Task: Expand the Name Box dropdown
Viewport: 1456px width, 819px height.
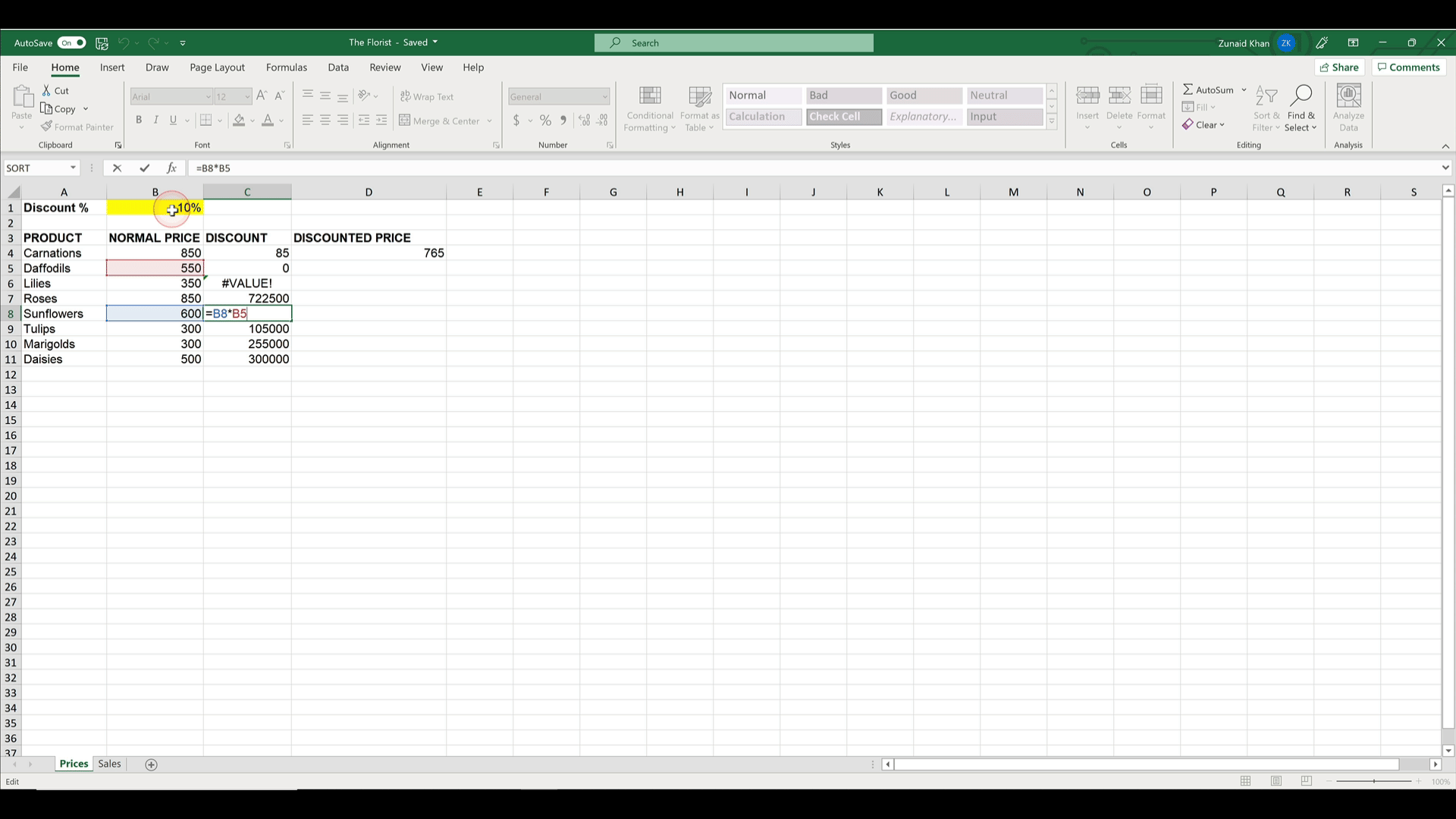Action: (73, 168)
